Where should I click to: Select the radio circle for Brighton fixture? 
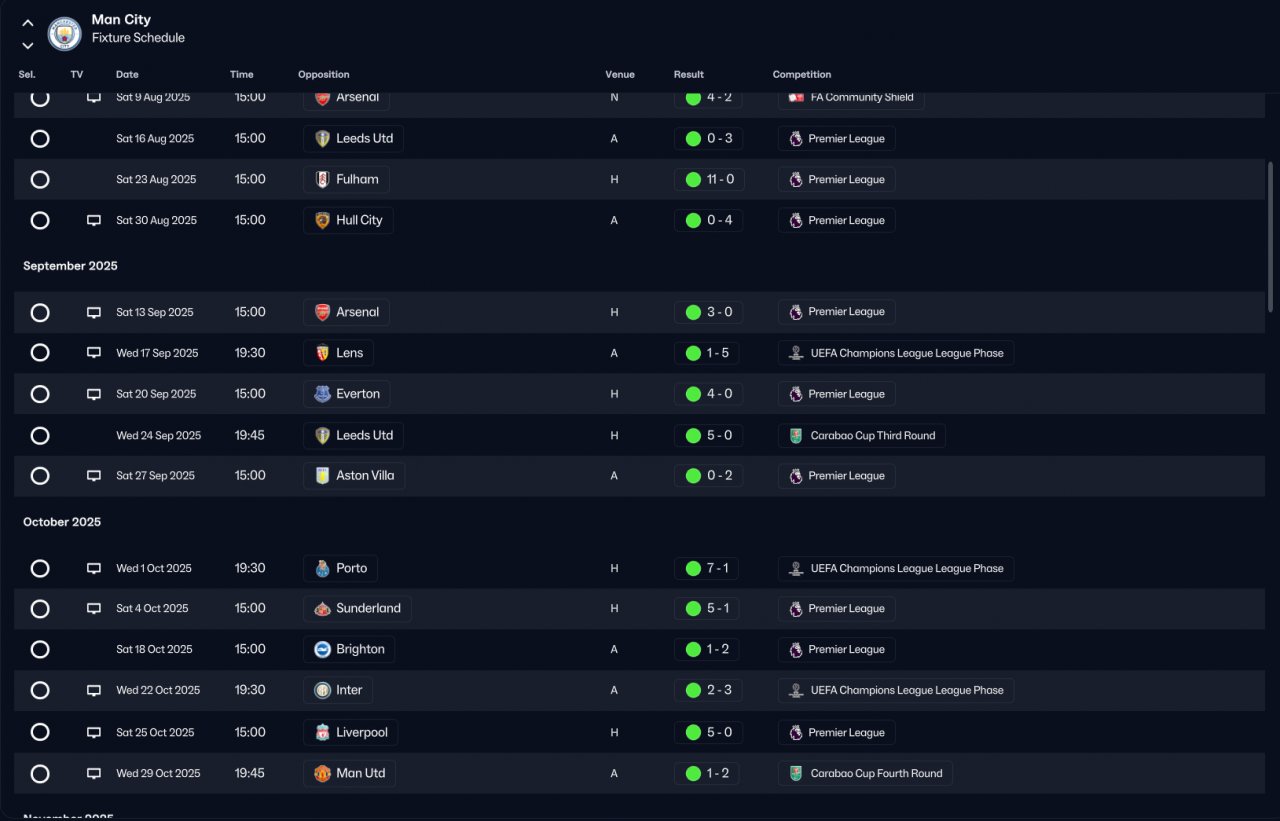pyautogui.click(x=40, y=650)
